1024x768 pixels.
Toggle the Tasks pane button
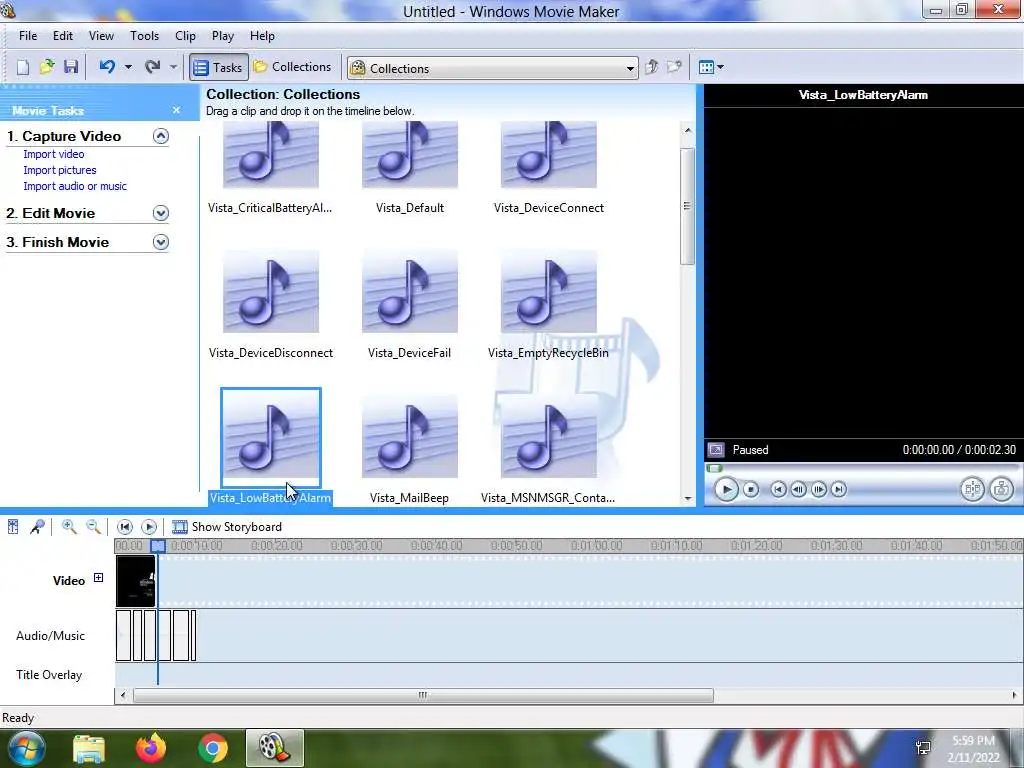click(x=219, y=67)
